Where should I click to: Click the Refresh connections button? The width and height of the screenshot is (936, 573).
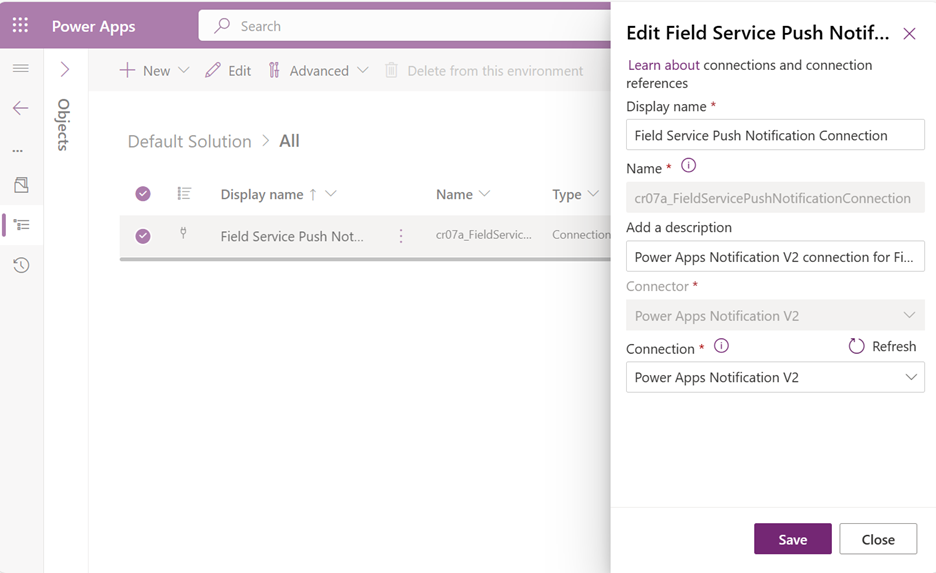pos(882,346)
